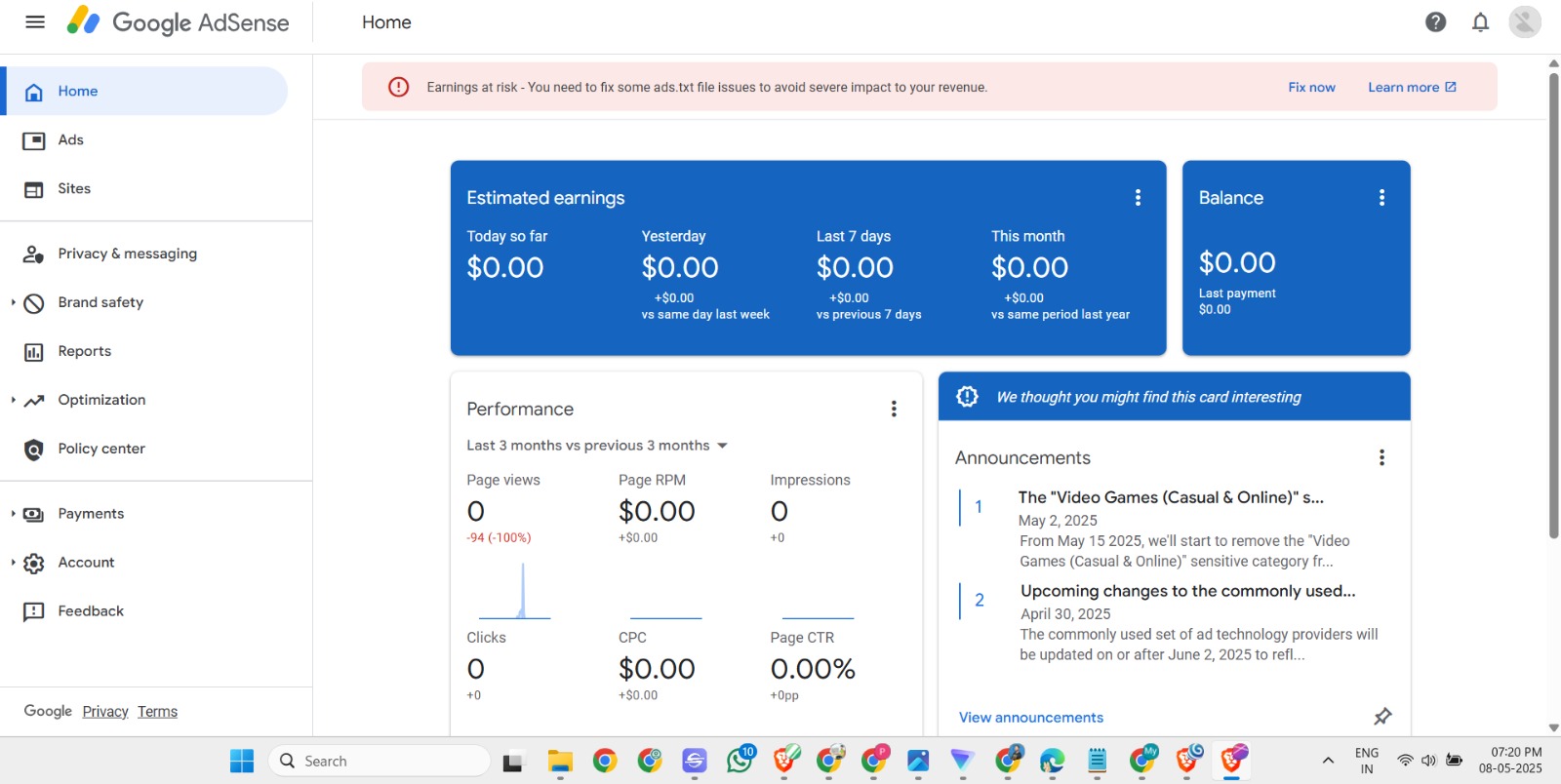Click the scrollbar down arrow

(1554, 727)
